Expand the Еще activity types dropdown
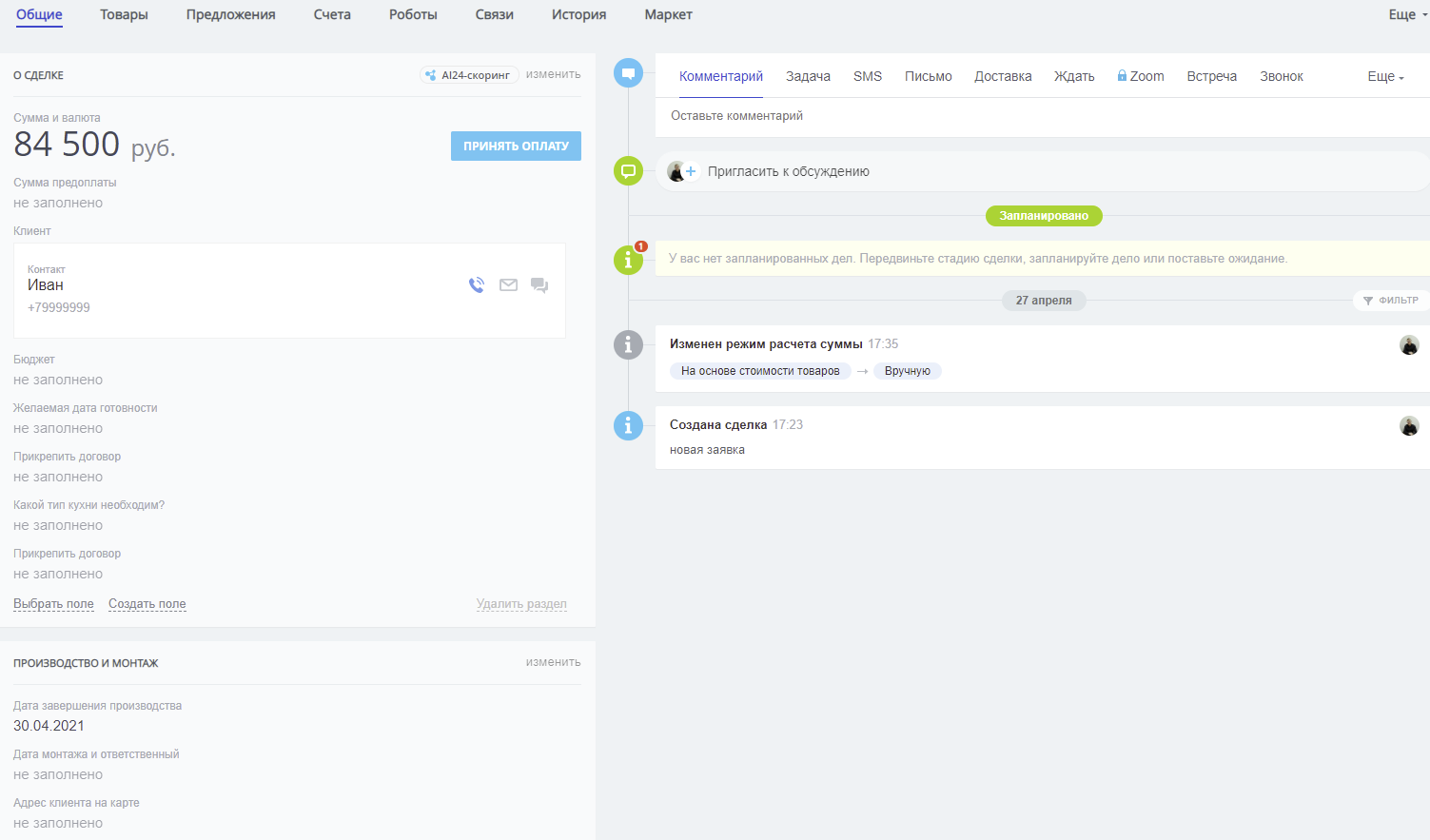Viewport: 1430px width, 840px height. pyautogui.click(x=1385, y=76)
